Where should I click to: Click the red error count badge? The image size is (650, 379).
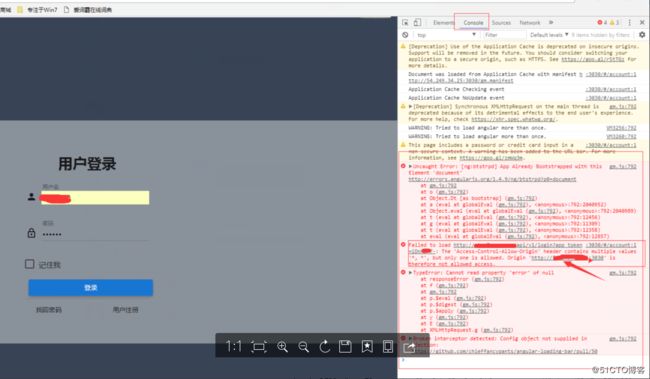point(602,22)
